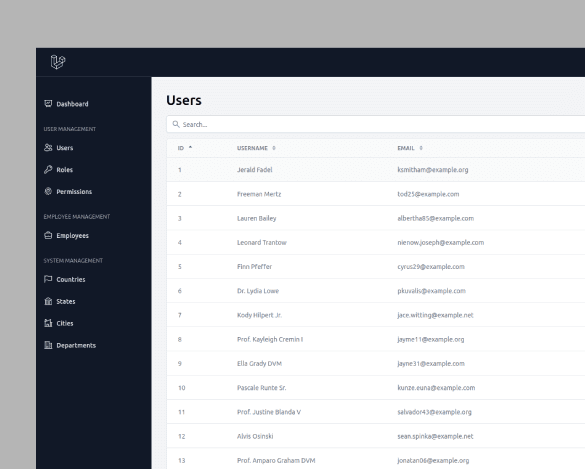585x469 pixels.
Task: Sort table by ID column arrow
Action: [x=190, y=148]
